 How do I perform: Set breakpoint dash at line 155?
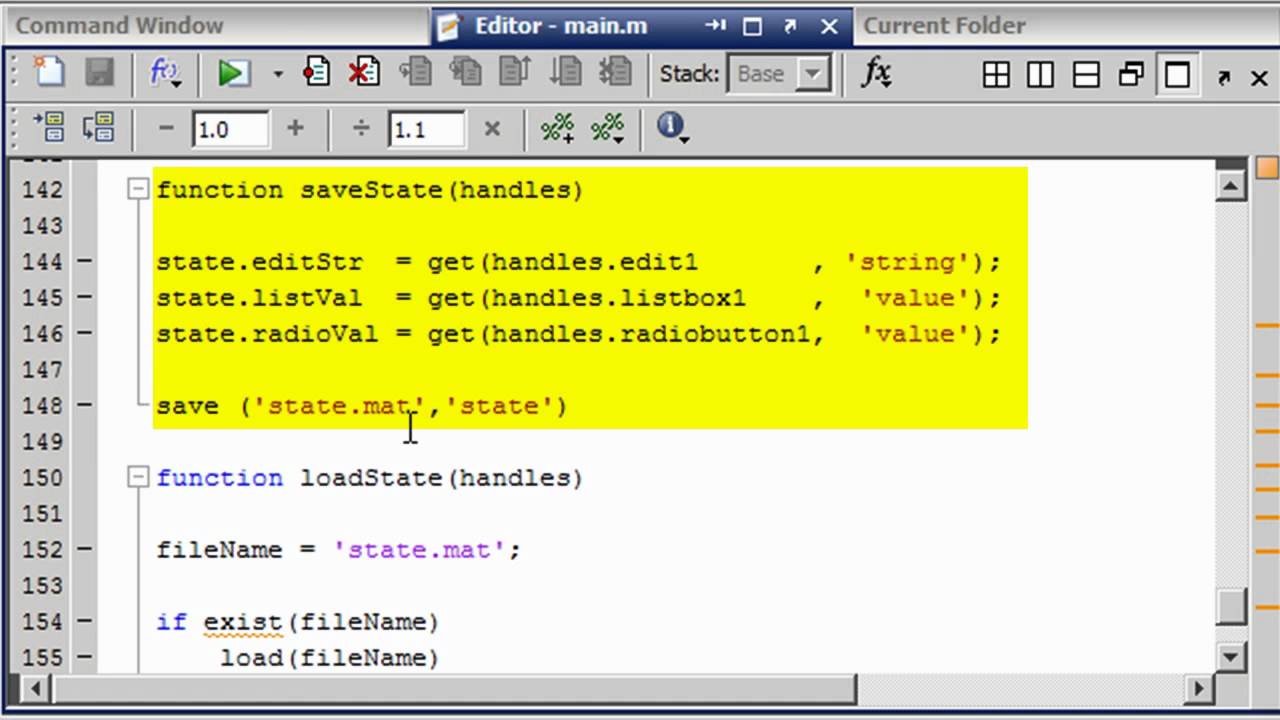[x=85, y=658]
